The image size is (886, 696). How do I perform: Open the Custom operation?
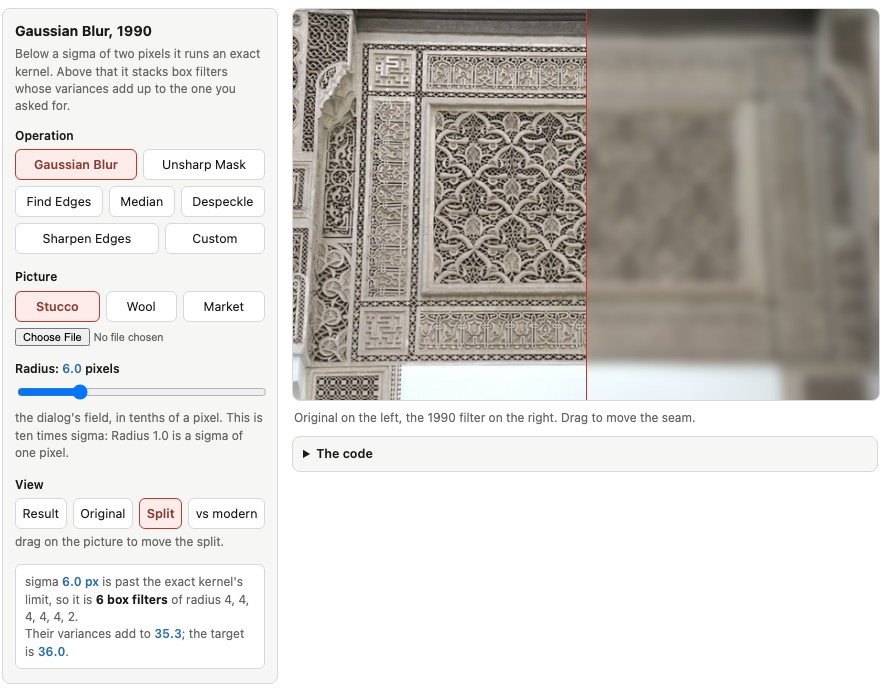click(x=215, y=238)
